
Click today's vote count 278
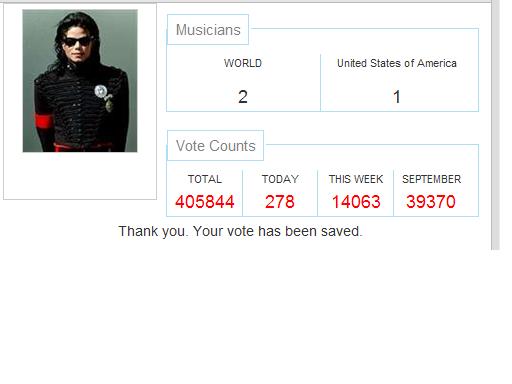280,202
